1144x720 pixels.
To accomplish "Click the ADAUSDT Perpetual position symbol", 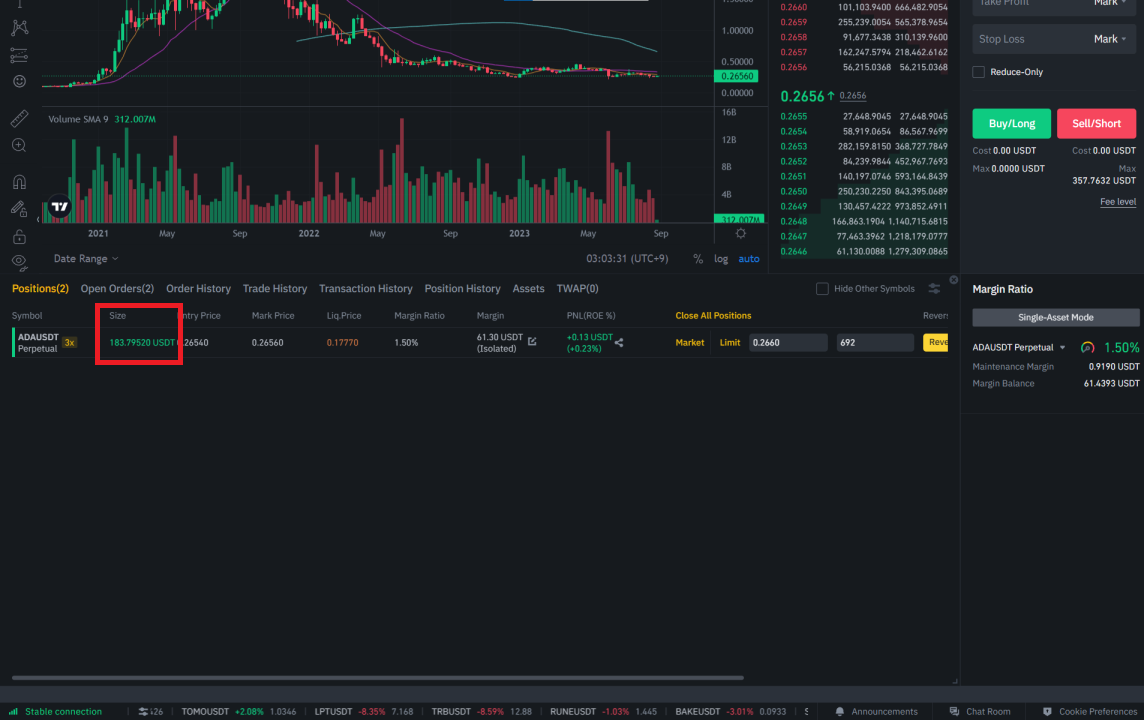I will click(38, 343).
